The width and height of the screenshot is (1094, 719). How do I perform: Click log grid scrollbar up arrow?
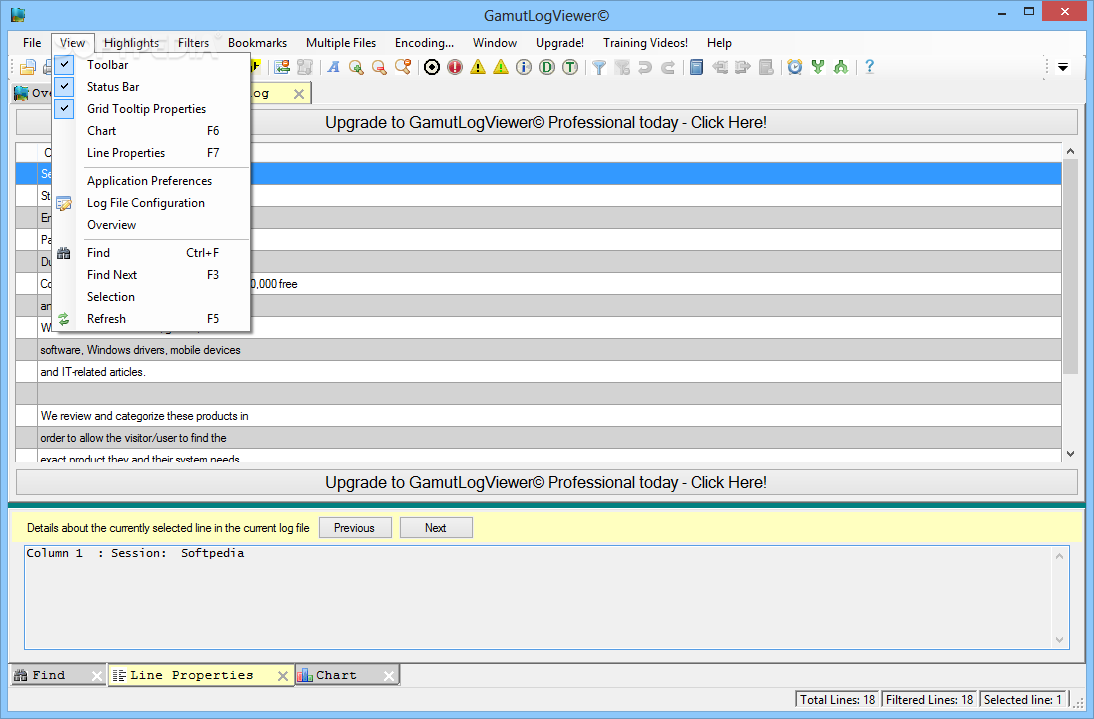(1071, 151)
